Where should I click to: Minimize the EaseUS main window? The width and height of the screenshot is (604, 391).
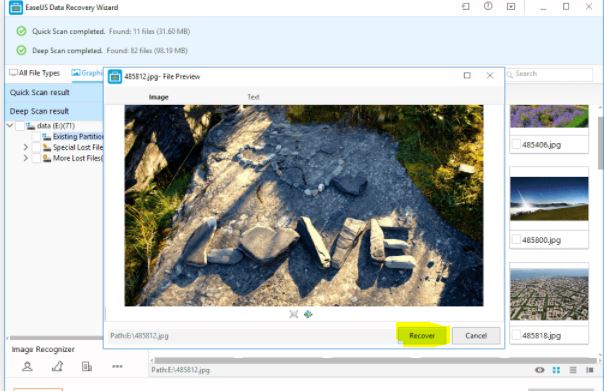click(x=543, y=7)
